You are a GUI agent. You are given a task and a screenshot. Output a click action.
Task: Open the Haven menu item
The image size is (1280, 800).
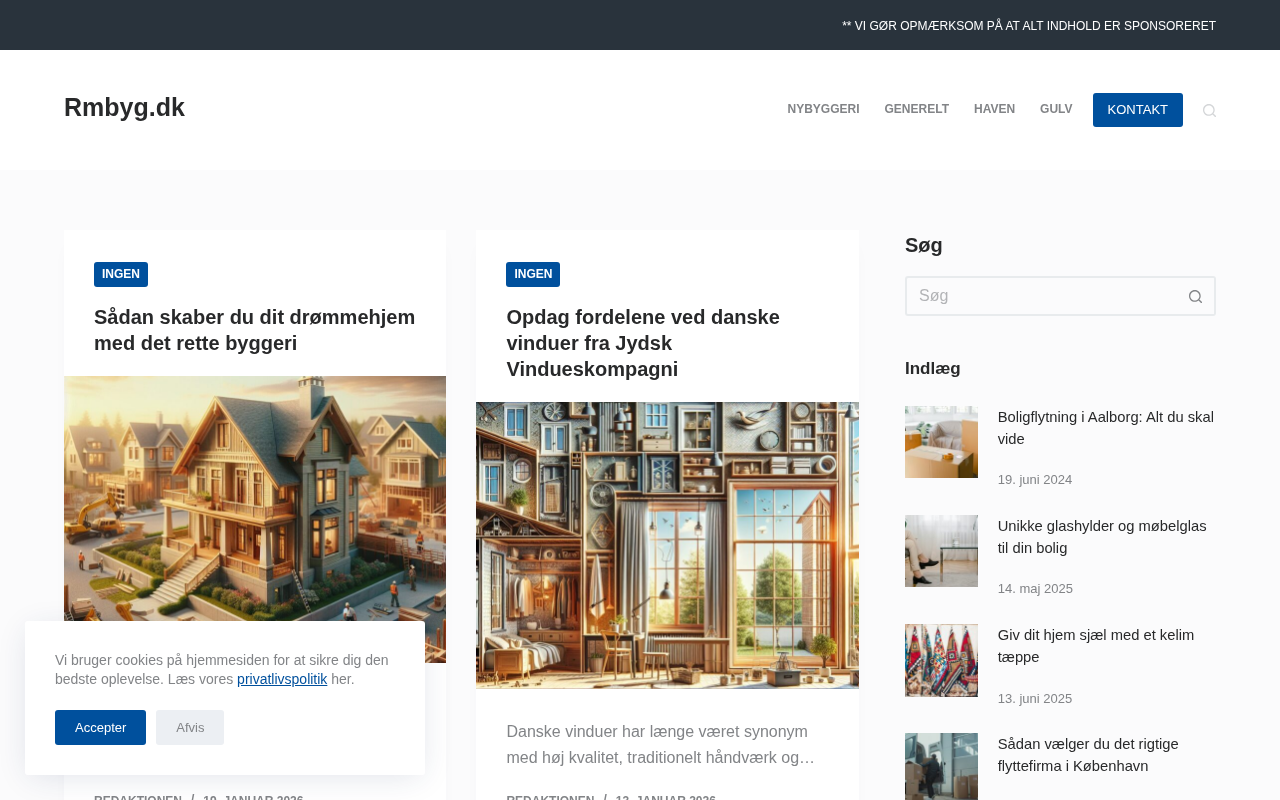[994, 110]
